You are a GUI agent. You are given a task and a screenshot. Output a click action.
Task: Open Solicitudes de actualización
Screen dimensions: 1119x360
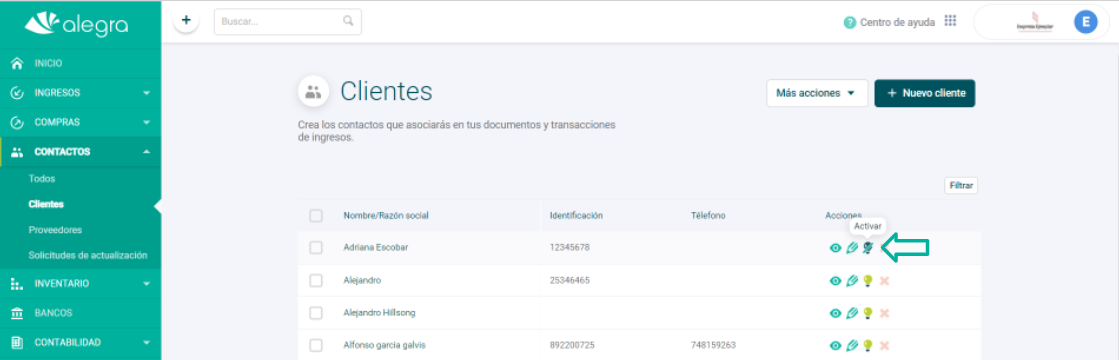[x=88, y=255]
